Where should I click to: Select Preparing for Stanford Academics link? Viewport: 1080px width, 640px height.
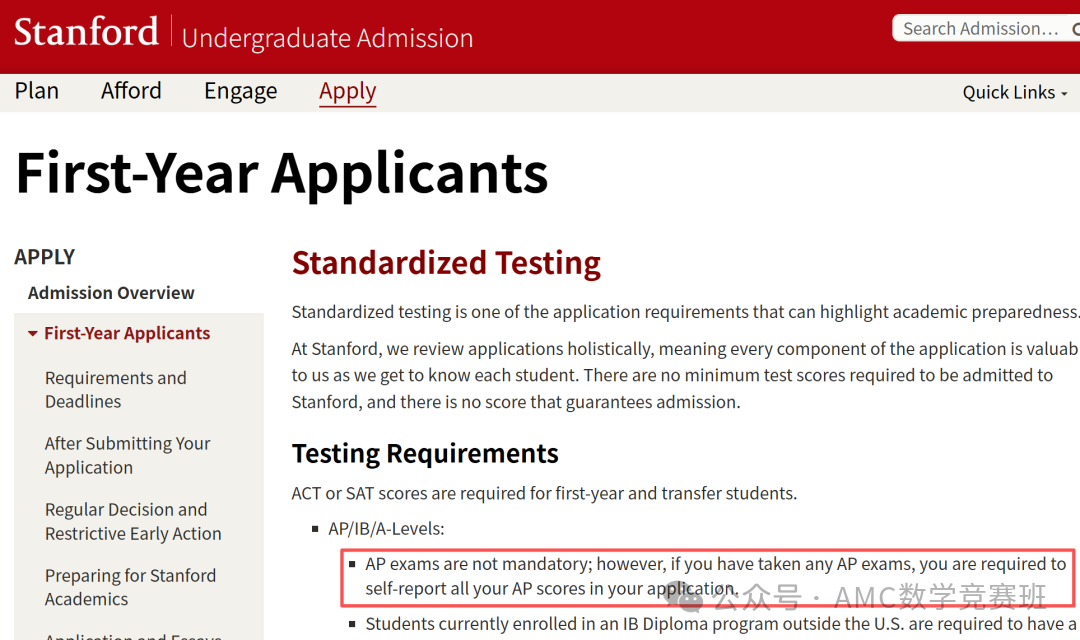130,587
